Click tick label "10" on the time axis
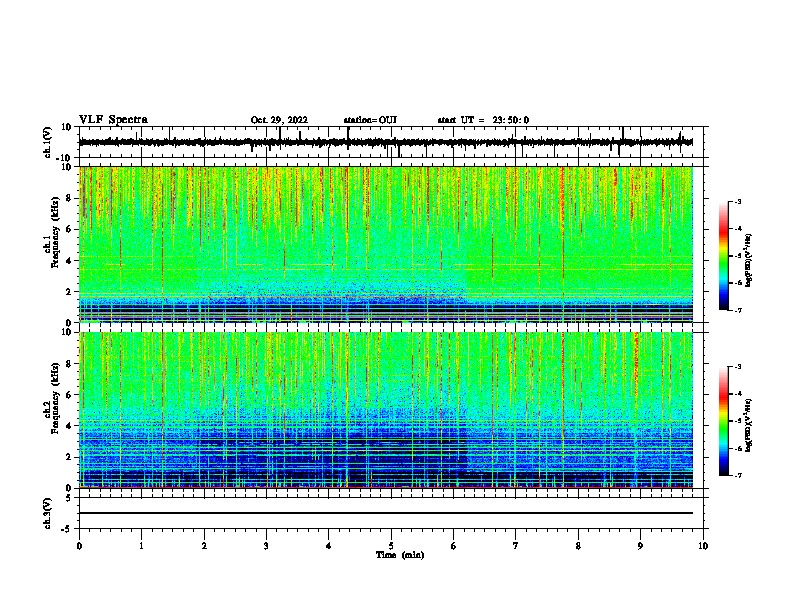Screen dimensions: 792x612 click(703, 546)
